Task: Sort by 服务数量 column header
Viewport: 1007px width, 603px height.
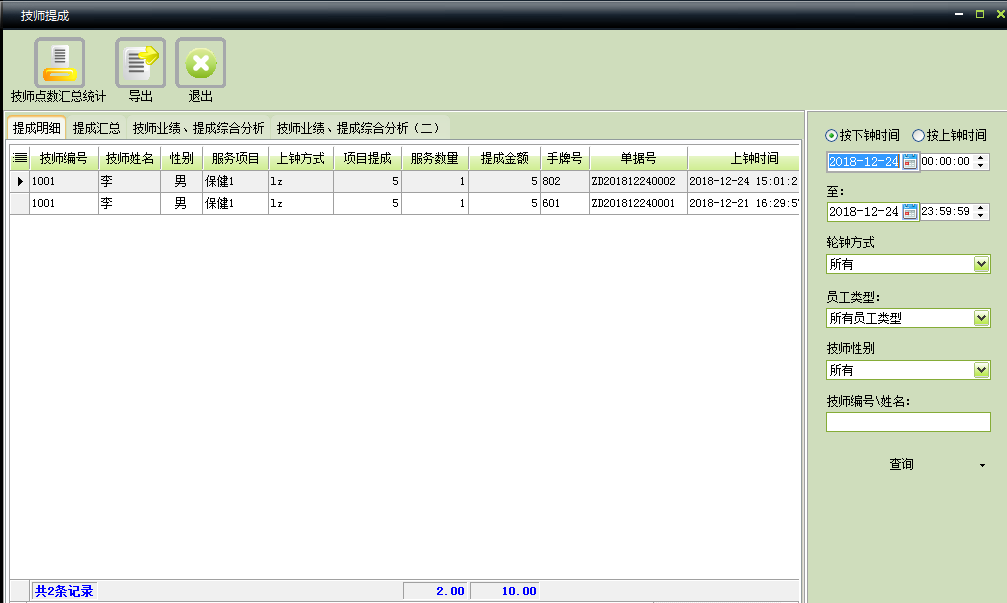Action: coord(435,158)
